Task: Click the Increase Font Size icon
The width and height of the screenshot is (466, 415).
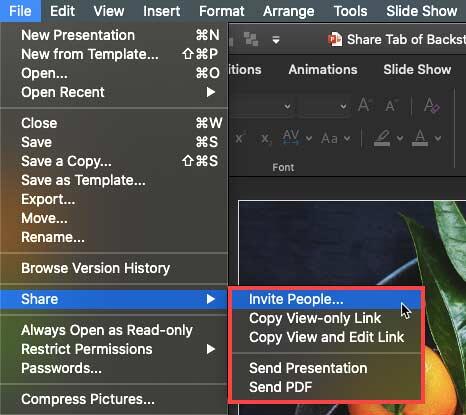Action: (364, 105)
